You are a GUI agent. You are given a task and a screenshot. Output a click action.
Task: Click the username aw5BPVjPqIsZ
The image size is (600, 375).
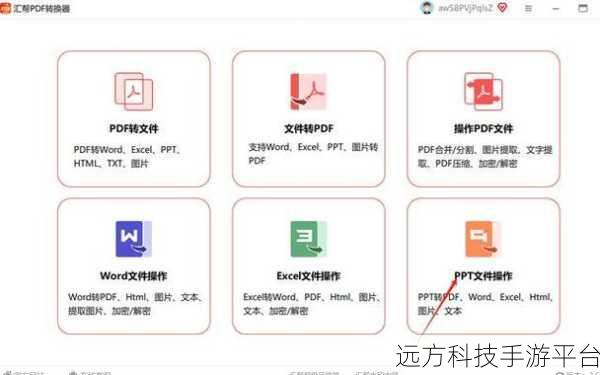(465, 8)
